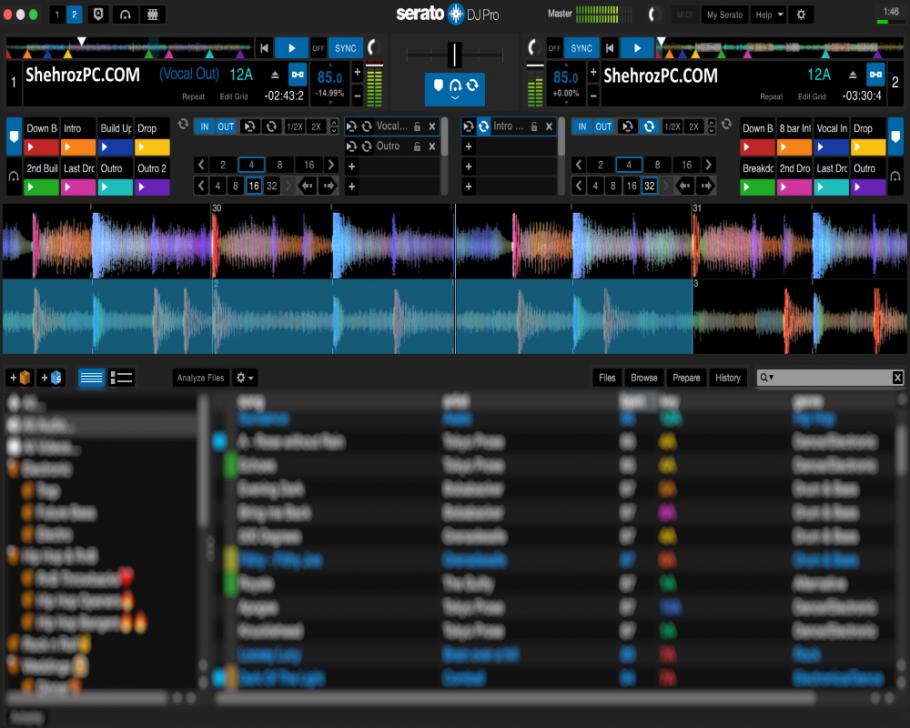The width and height of the screenshot is (910, 728).
Task: Beat jump forward on deck 1
Action: click(328, 186)
